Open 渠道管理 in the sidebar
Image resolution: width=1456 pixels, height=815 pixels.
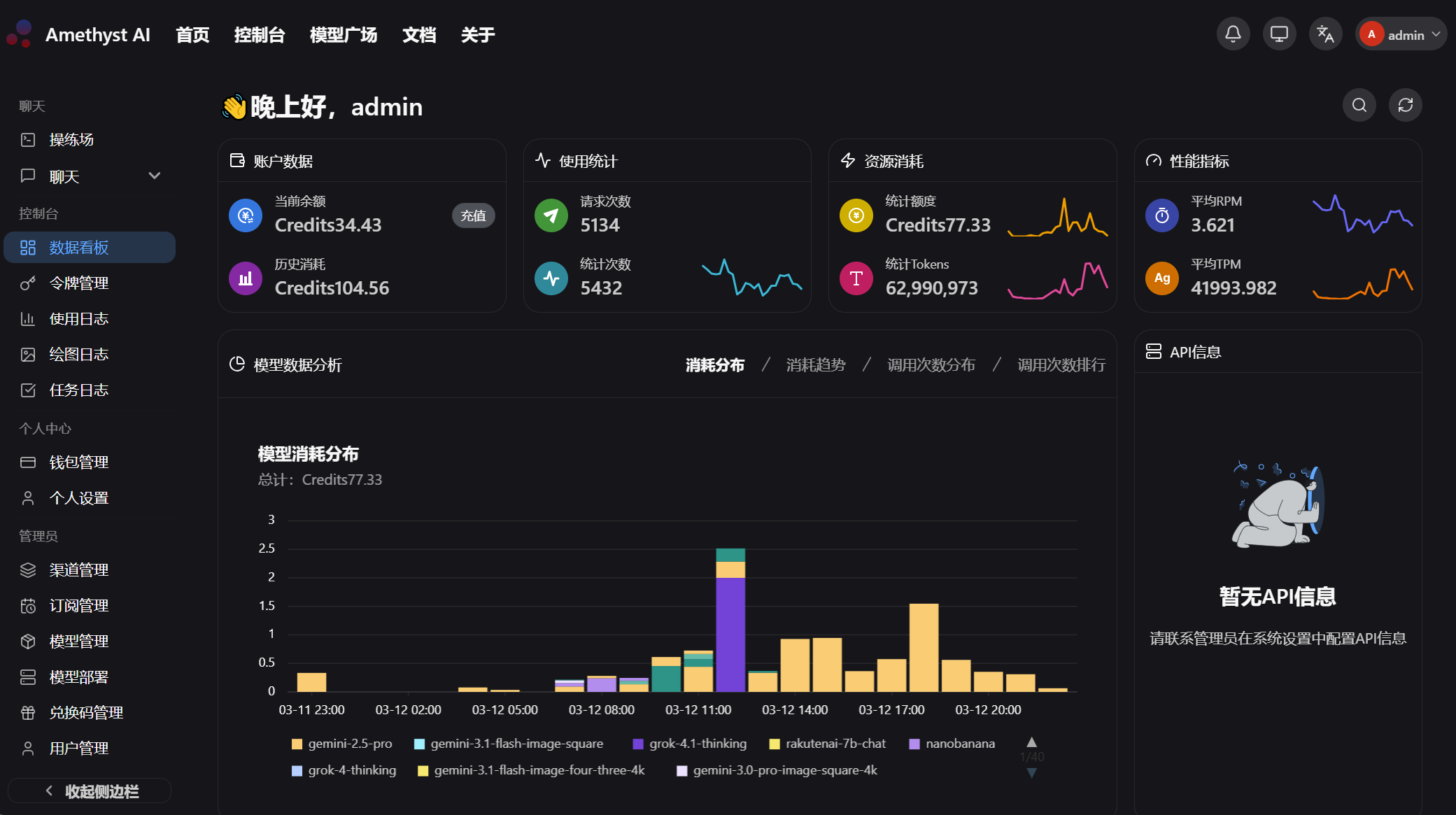coord(78,570)
